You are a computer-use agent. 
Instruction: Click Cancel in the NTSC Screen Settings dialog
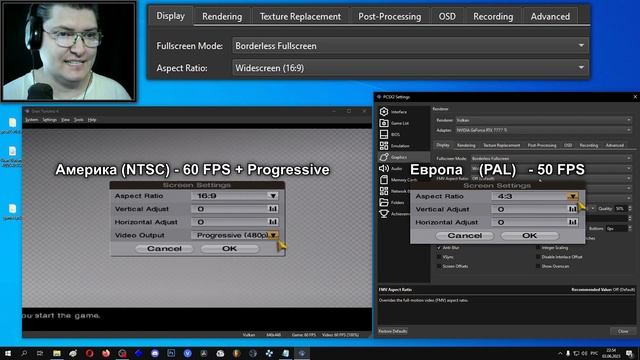pos(164,249)
